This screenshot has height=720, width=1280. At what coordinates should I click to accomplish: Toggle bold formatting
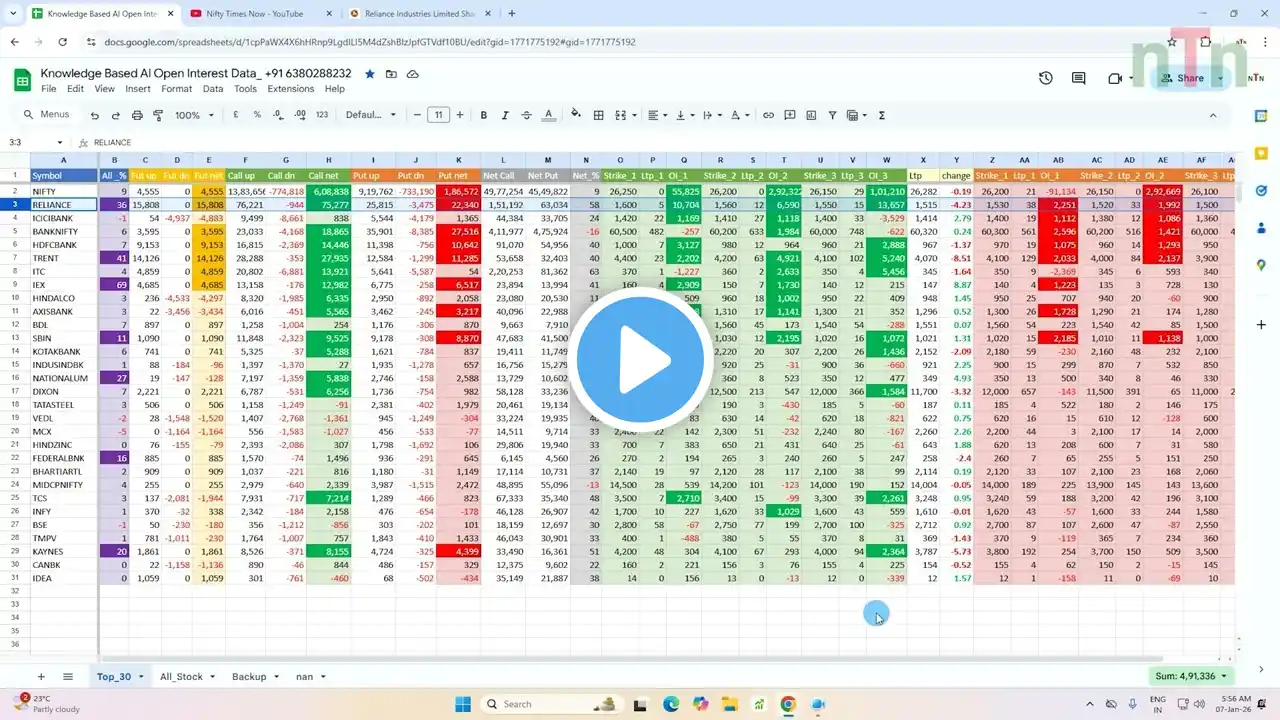[484, 115]
